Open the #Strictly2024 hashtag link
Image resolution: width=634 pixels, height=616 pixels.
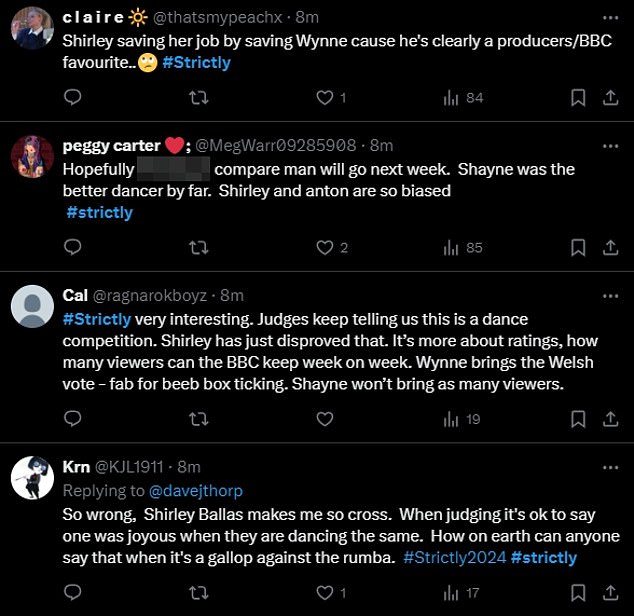pyautogui.click(x=455, y=557)
